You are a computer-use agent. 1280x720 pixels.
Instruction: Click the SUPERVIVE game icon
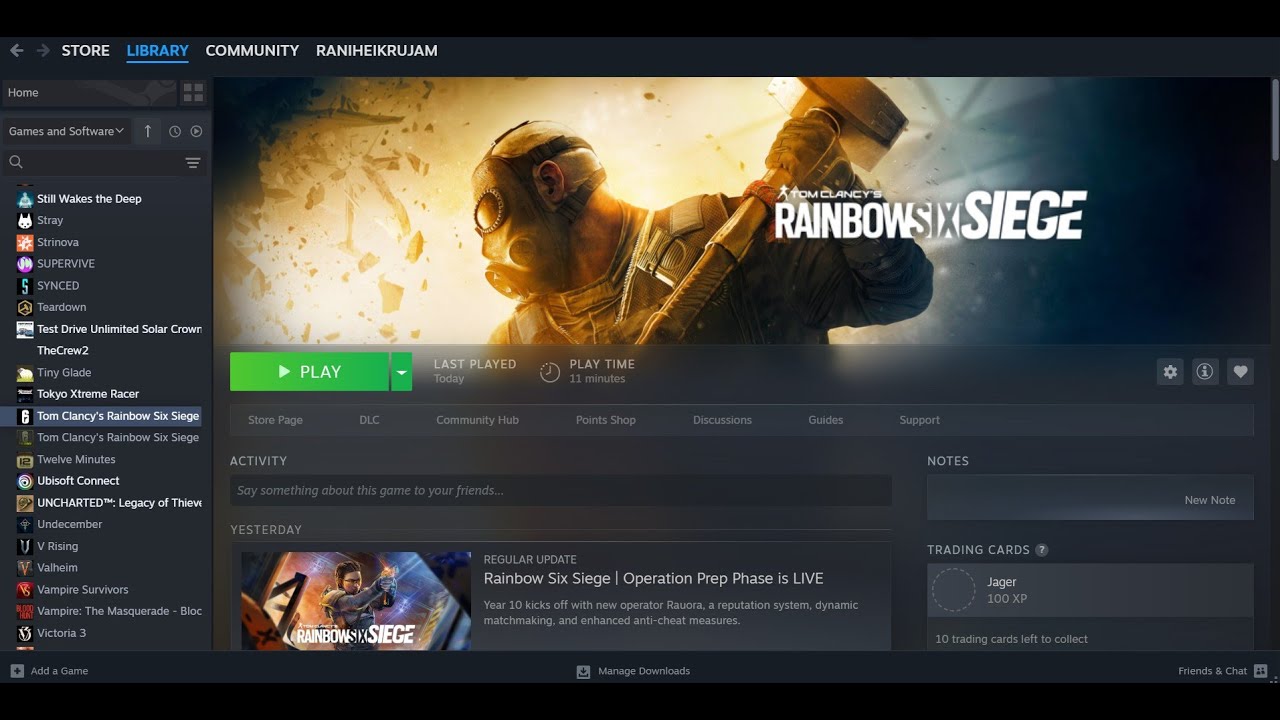(25, 264)
